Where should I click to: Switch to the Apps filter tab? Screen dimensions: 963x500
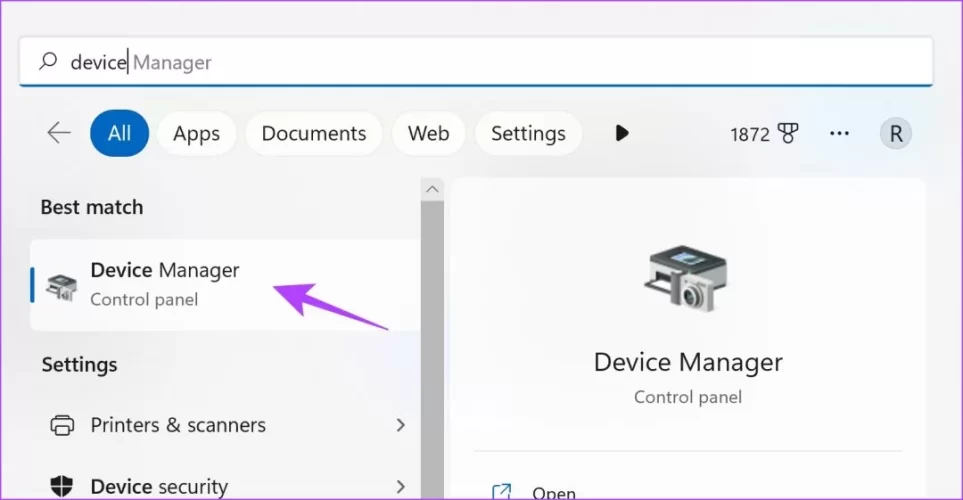coord(196,133)
